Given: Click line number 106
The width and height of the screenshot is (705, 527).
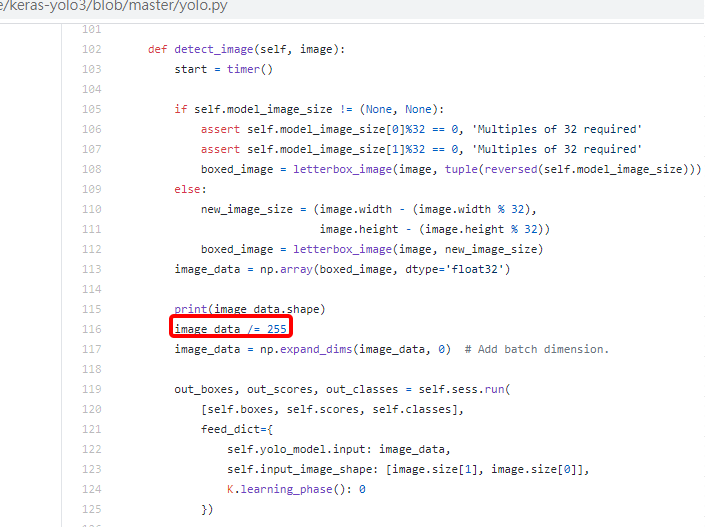Looking at the screenshot, I should (x=92, y=129).
